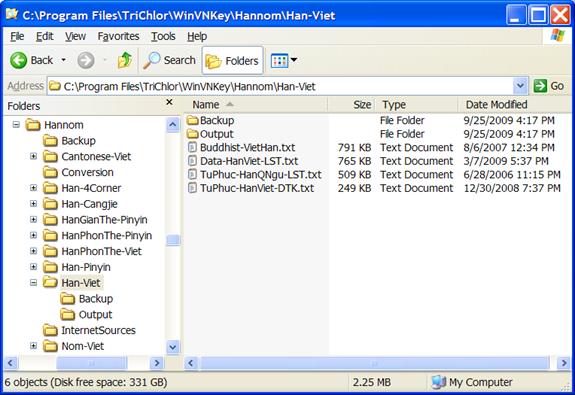Expand the HanPhonThe-Pinyin tree node
575x395 pixels.
click(x=33, y=235)
